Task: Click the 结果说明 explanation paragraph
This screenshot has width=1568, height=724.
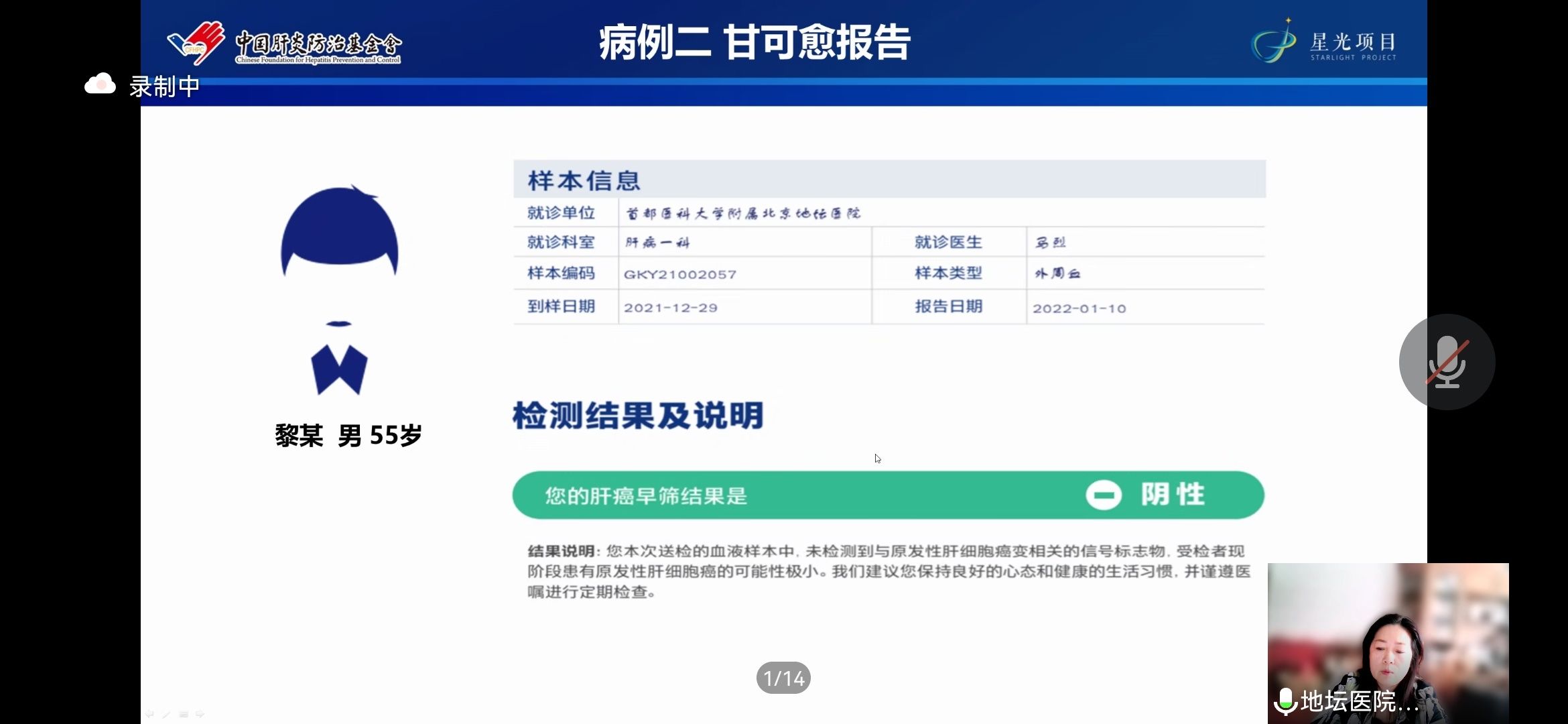Action: click(889, 571)
